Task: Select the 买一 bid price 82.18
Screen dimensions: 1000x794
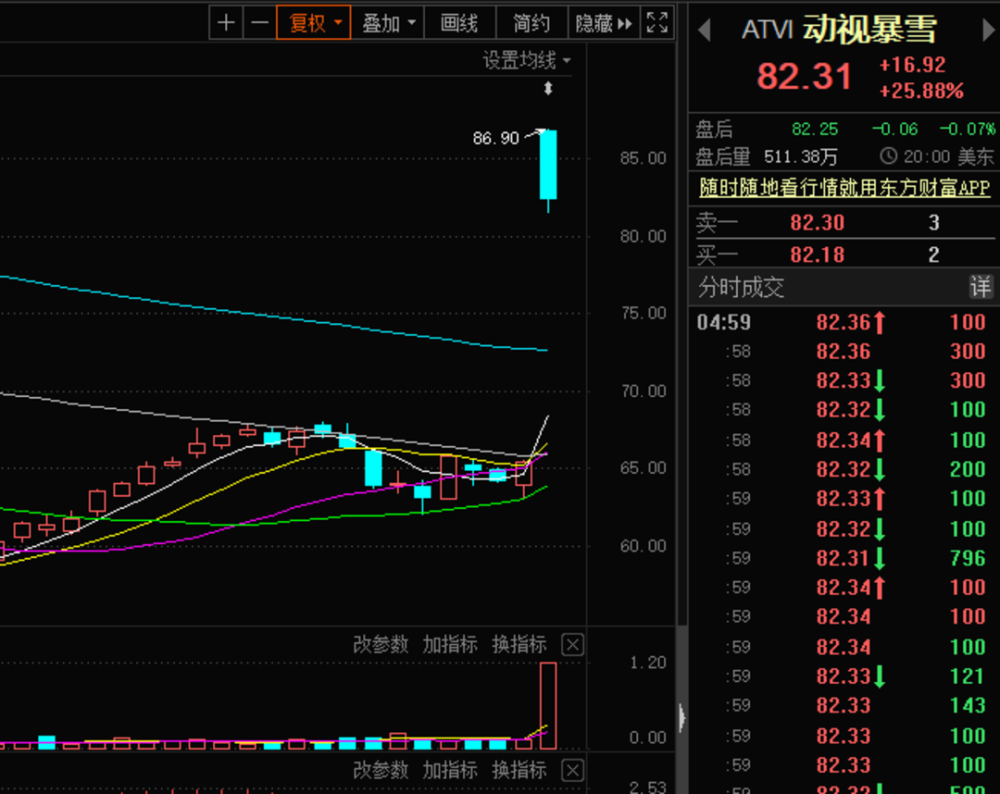Action: click(x=817, y=255)
